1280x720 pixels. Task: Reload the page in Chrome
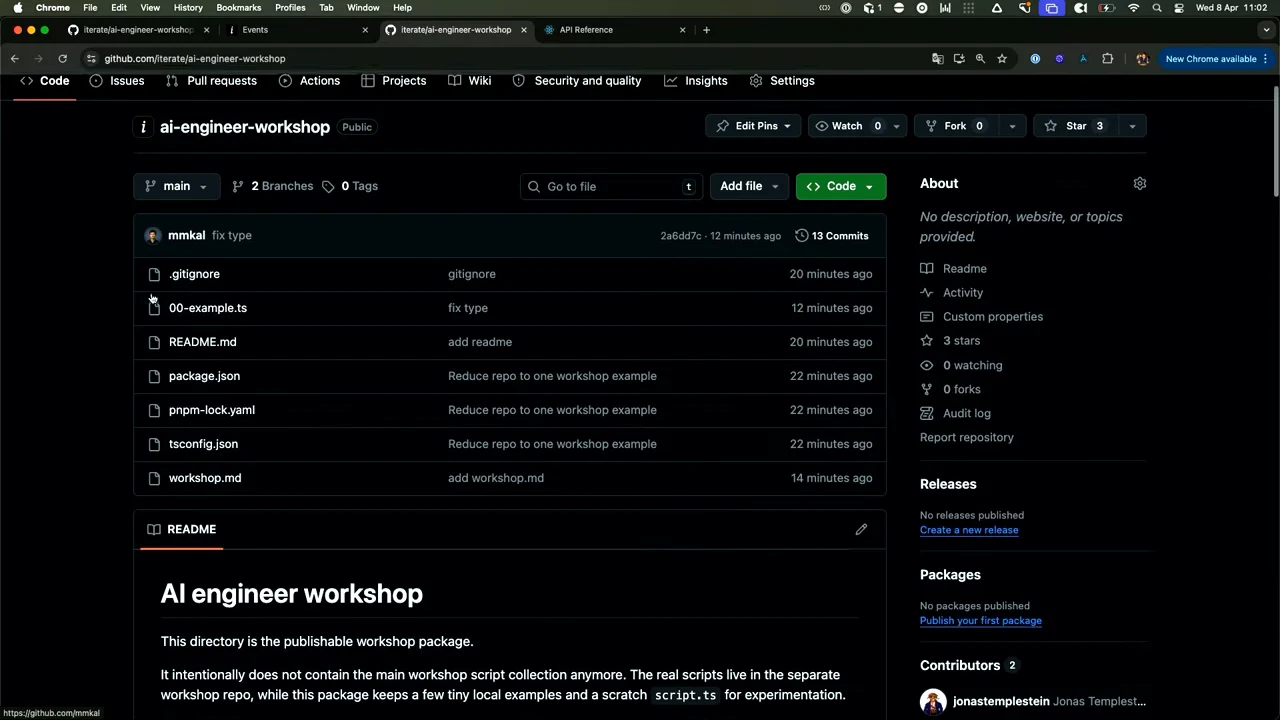click(x=62, y=59)
